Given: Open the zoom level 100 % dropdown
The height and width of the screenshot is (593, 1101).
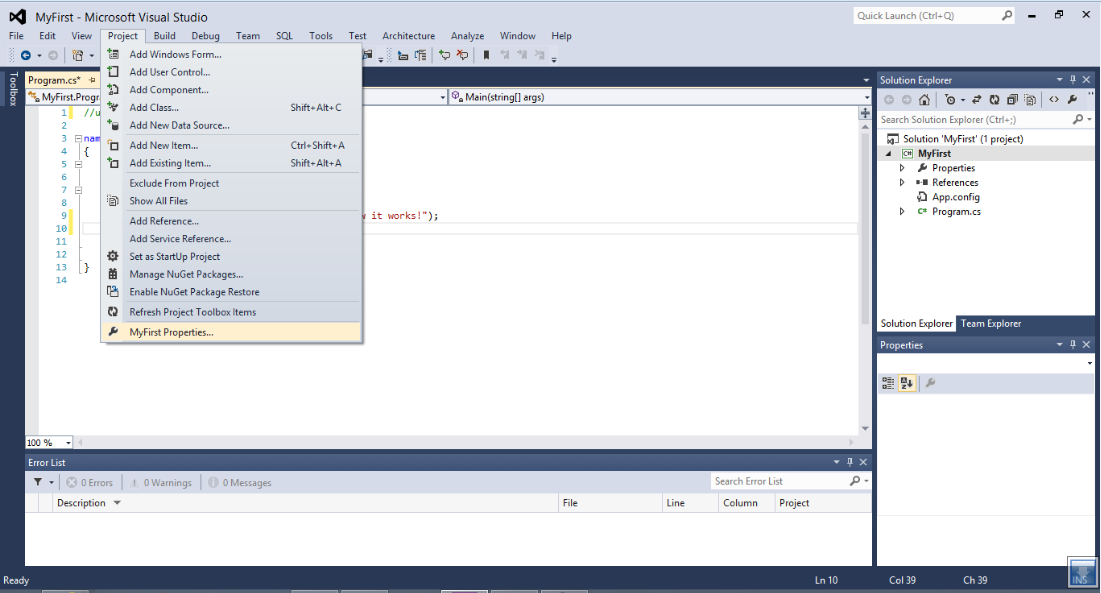Looking at the screenshot, I should (x=68, y=443).
